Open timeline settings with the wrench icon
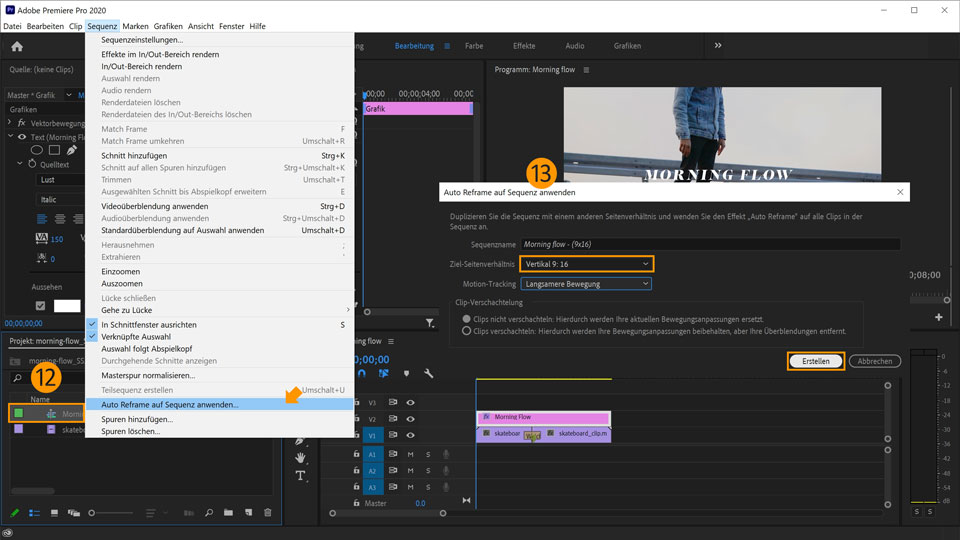Screen dimensions: 960x540 tap(428, 373)
